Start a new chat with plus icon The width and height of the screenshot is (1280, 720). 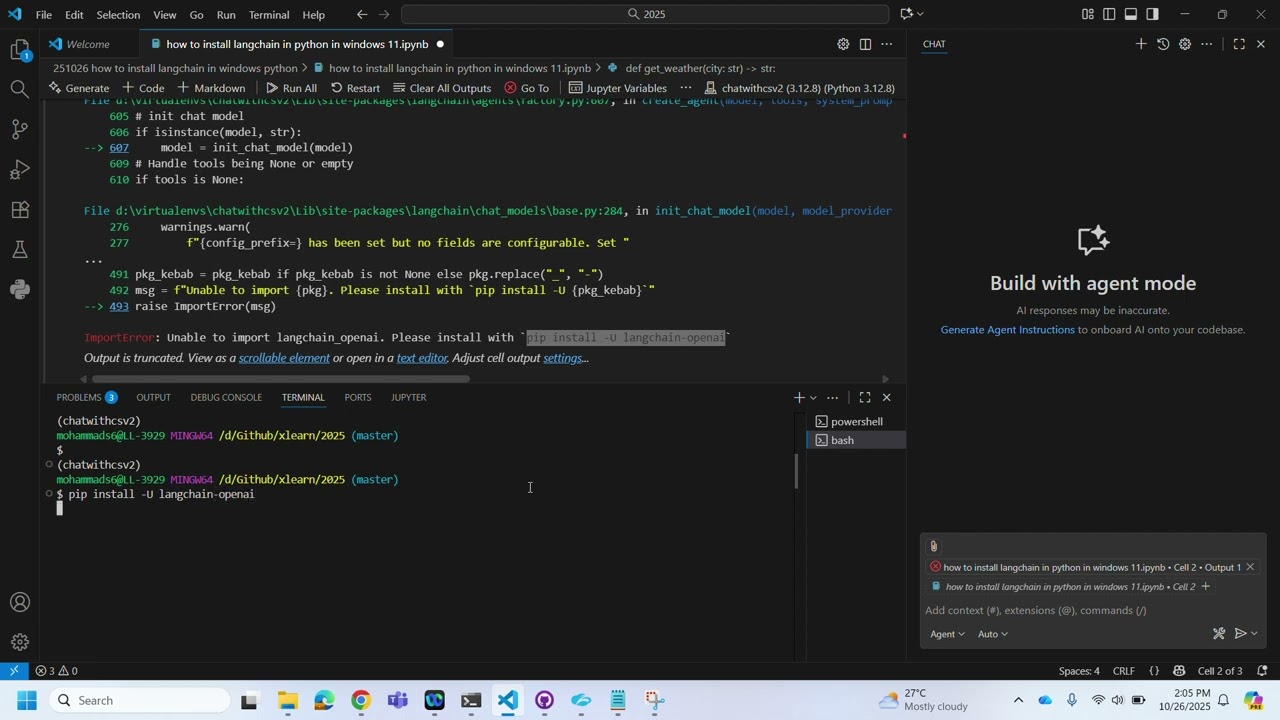pyautogui.click(x=1140, y=44)
